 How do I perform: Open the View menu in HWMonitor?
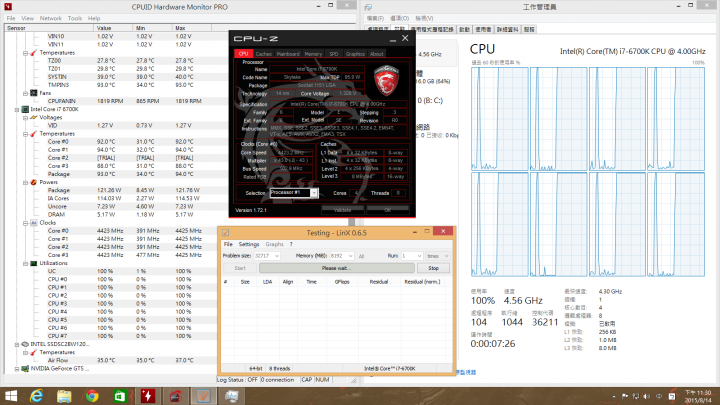(x=28, y=18)
